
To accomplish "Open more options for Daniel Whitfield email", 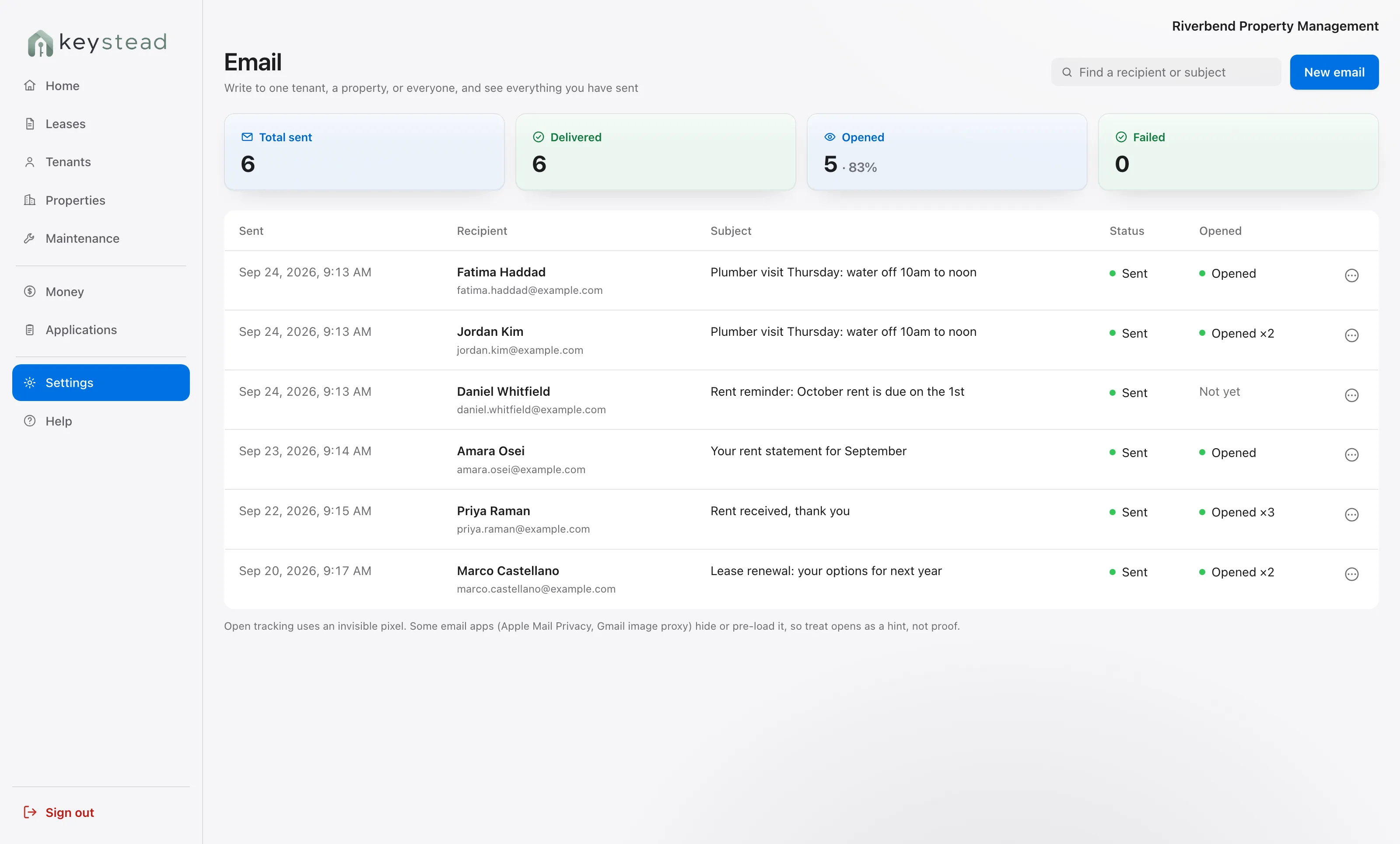I will [x=1352, y=395].
